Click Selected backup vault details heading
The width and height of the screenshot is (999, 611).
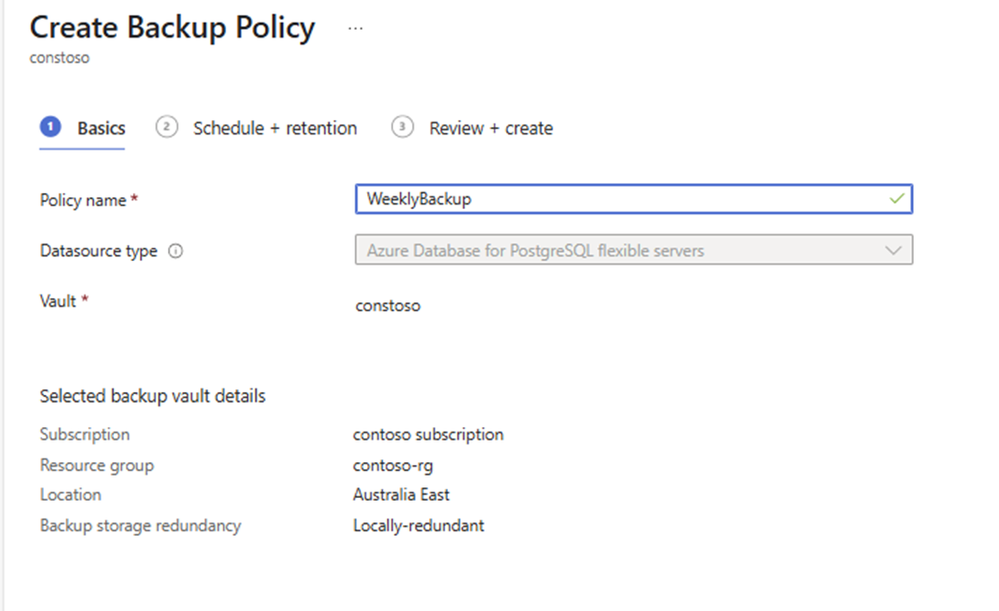pos(153,396)
